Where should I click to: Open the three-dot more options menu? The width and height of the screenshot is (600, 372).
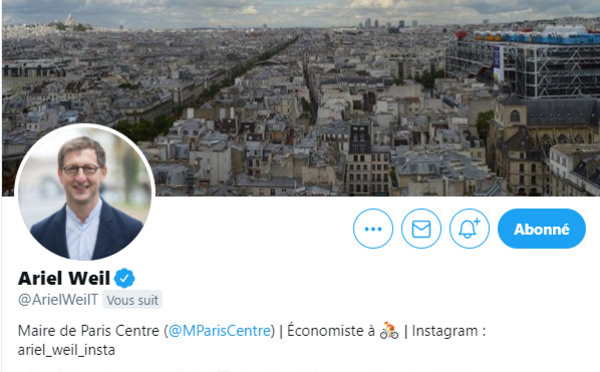coord(373,229)
